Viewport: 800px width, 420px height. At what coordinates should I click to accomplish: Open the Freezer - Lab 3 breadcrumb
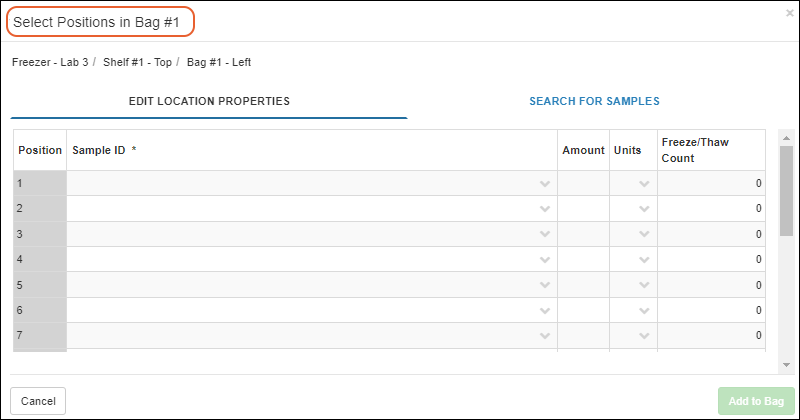click(x=50, y=62)
